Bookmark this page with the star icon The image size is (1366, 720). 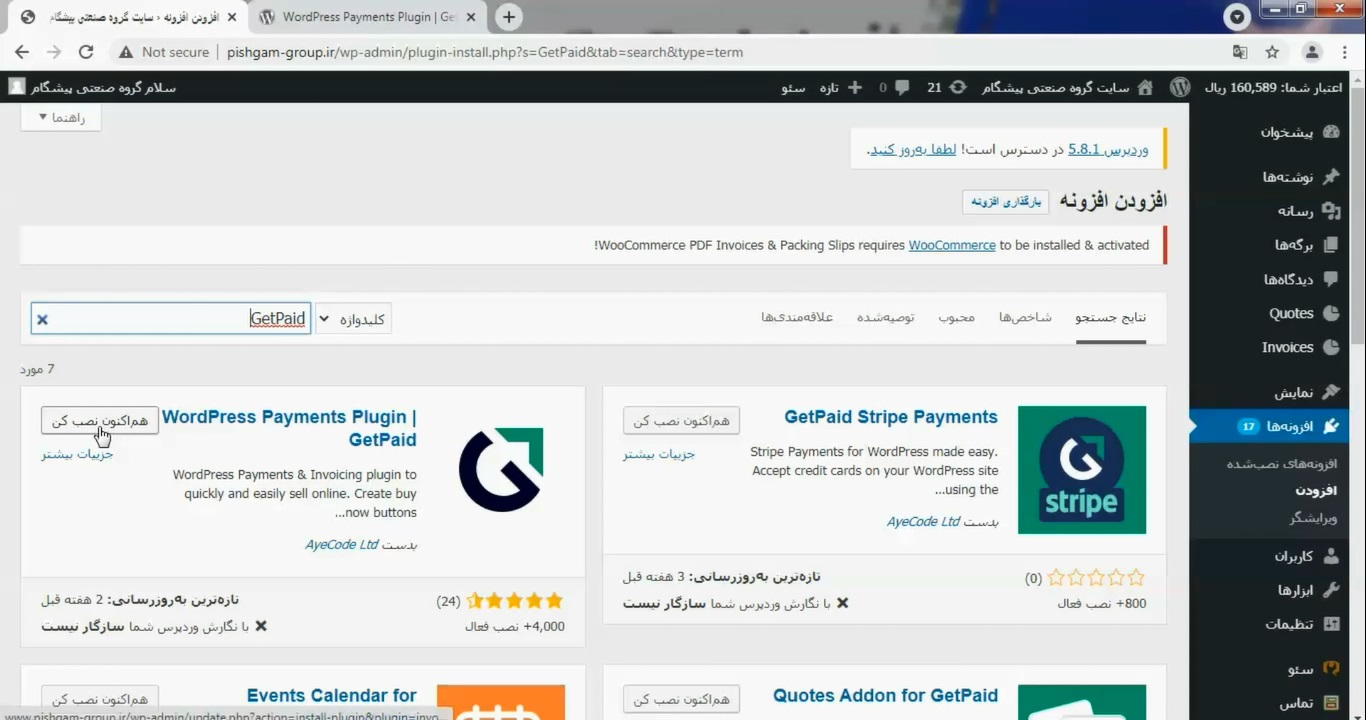point(1272,52)
